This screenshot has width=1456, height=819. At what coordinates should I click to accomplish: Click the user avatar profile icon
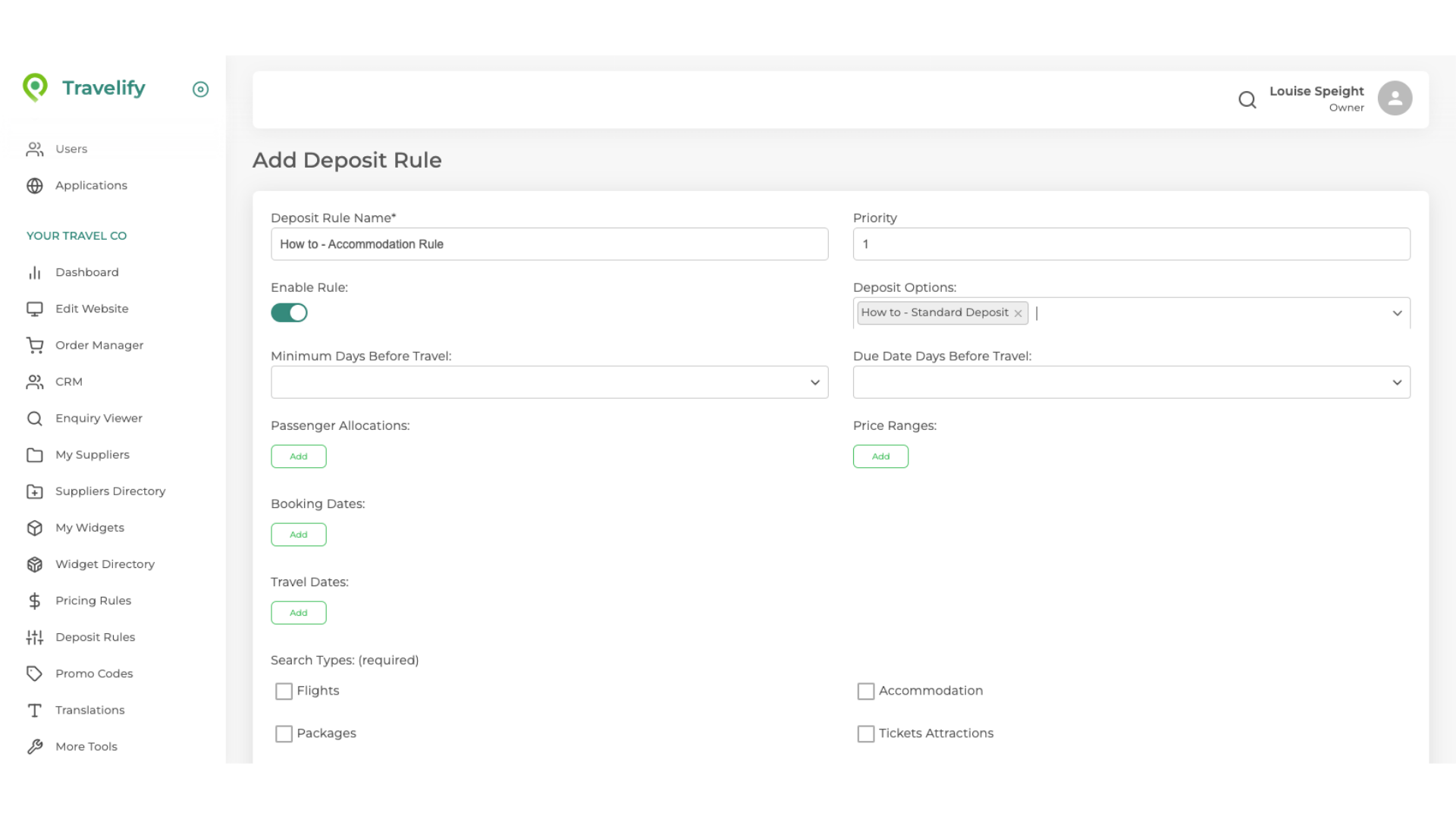1394,99
